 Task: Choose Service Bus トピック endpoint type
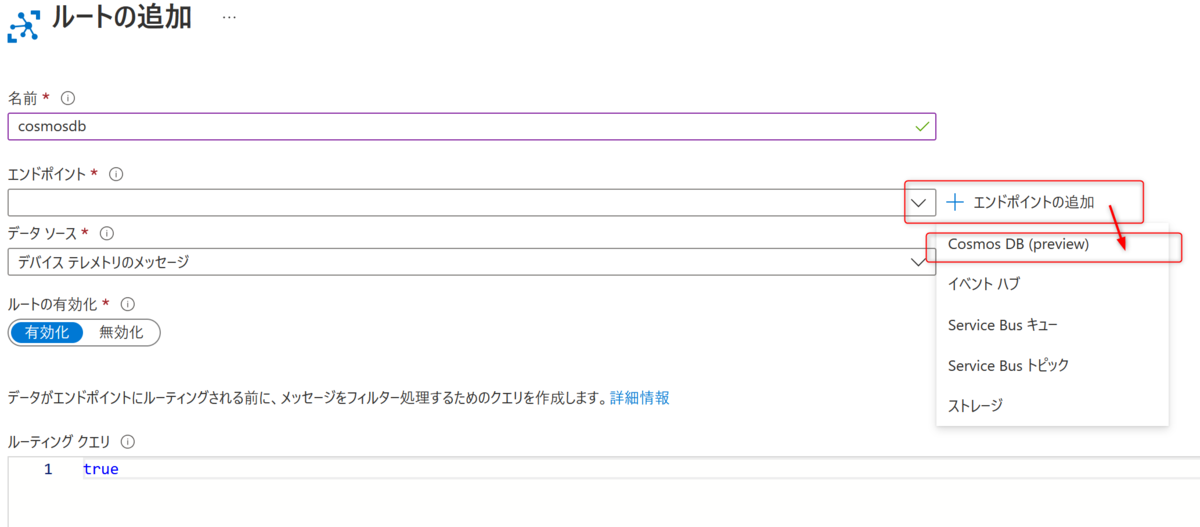click(1008, 365)
